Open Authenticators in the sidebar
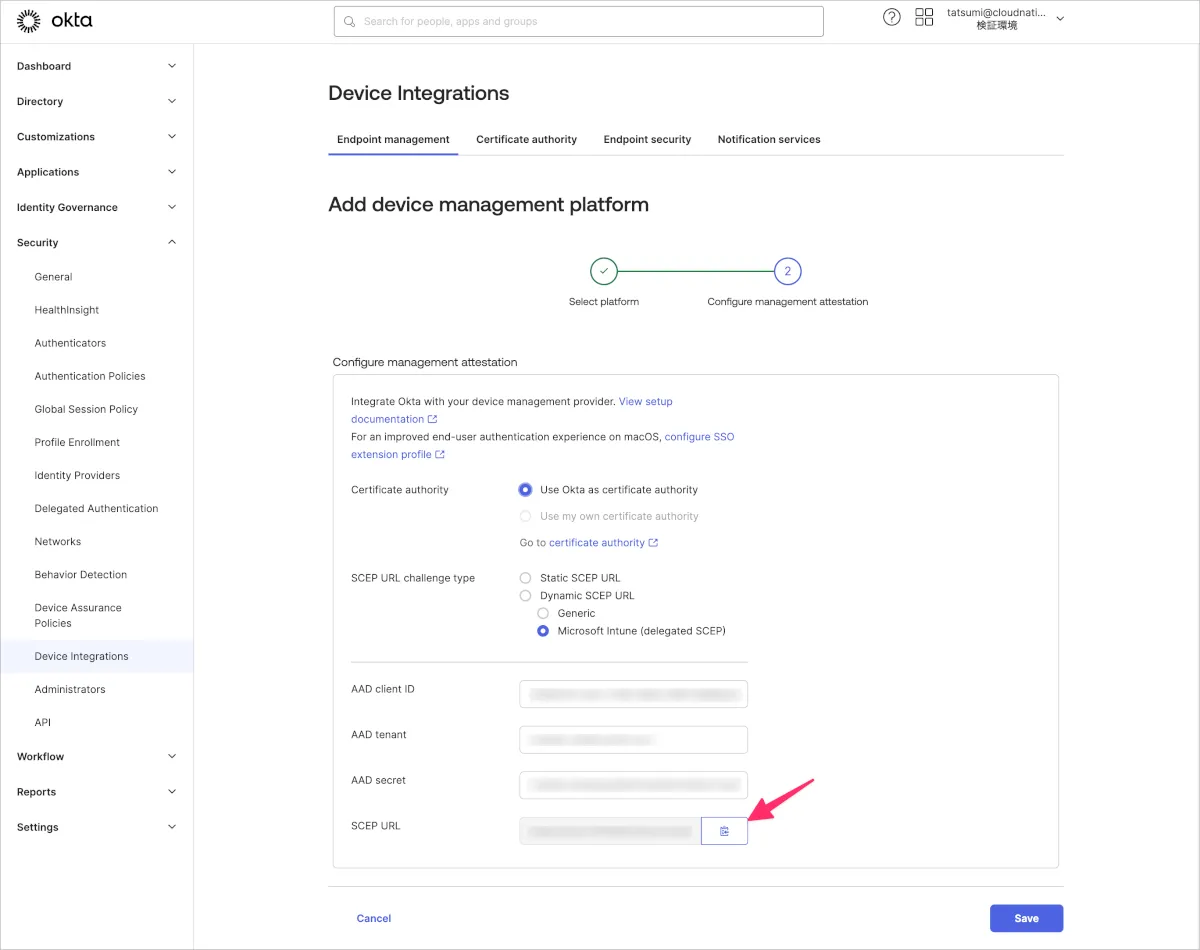This screenshot has height=950, width=1200. 70,343
